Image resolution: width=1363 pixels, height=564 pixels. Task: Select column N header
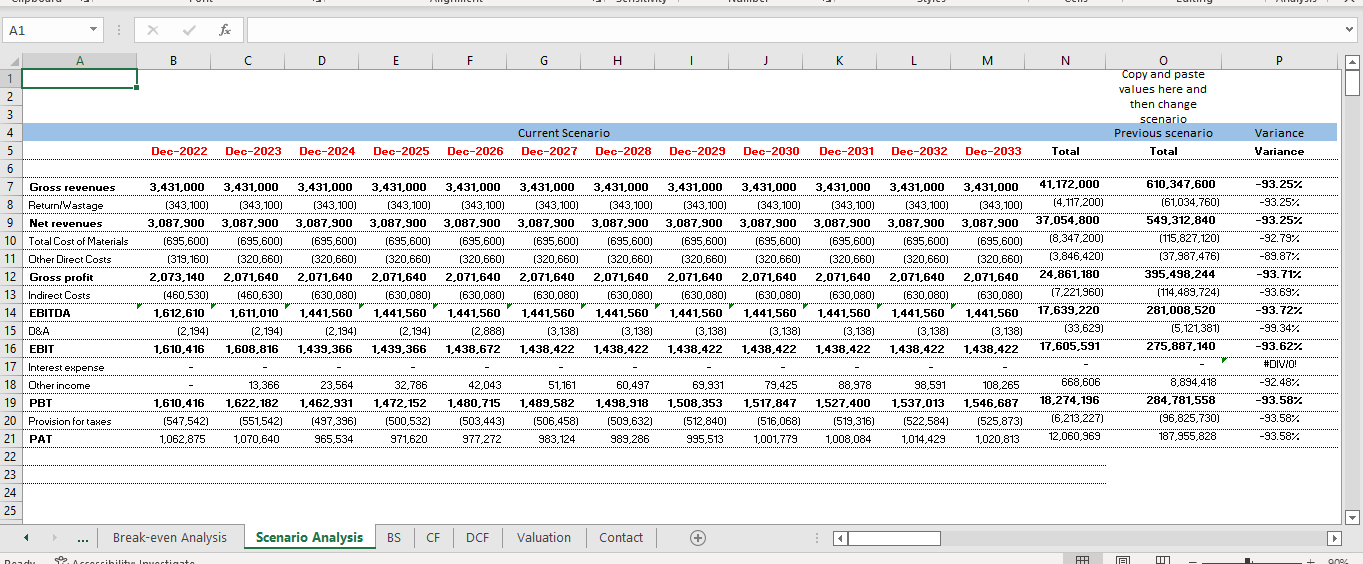point(1065,60)
